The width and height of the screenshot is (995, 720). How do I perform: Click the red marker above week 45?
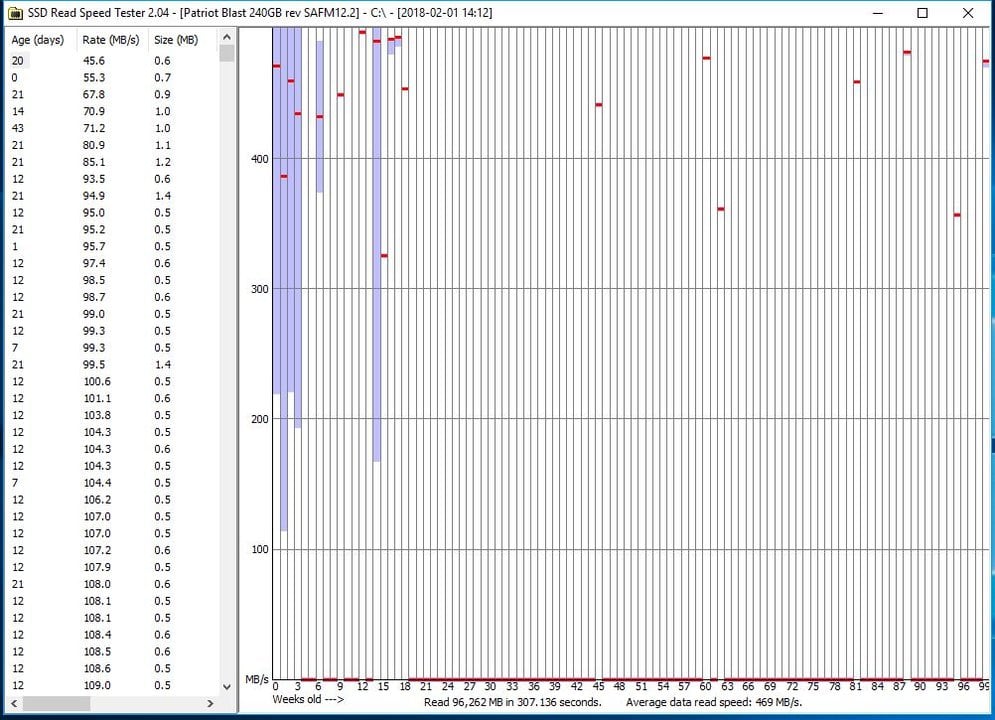click(x=598, y=105)
